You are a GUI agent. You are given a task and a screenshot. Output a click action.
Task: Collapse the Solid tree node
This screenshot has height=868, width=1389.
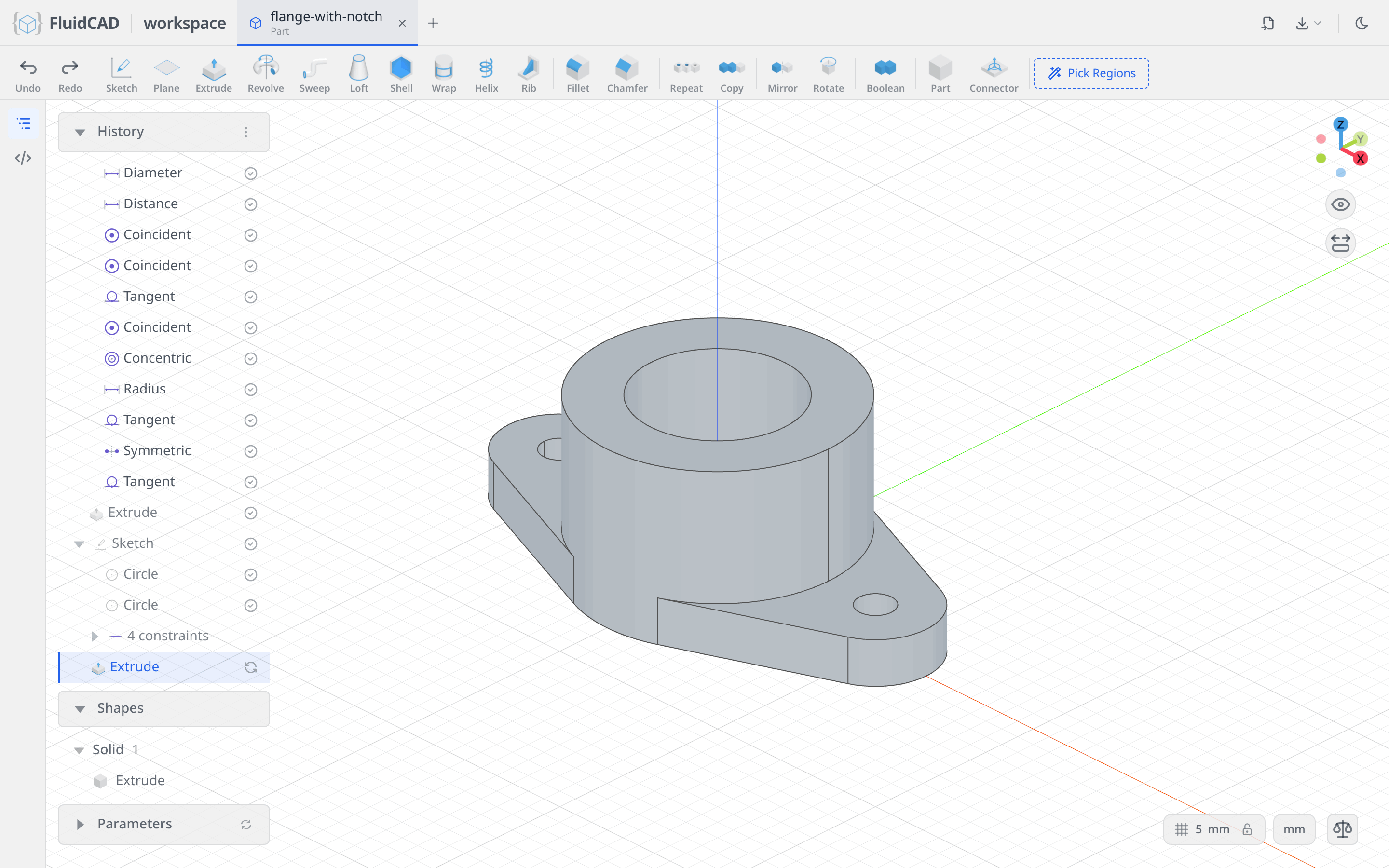coord(79,750)
